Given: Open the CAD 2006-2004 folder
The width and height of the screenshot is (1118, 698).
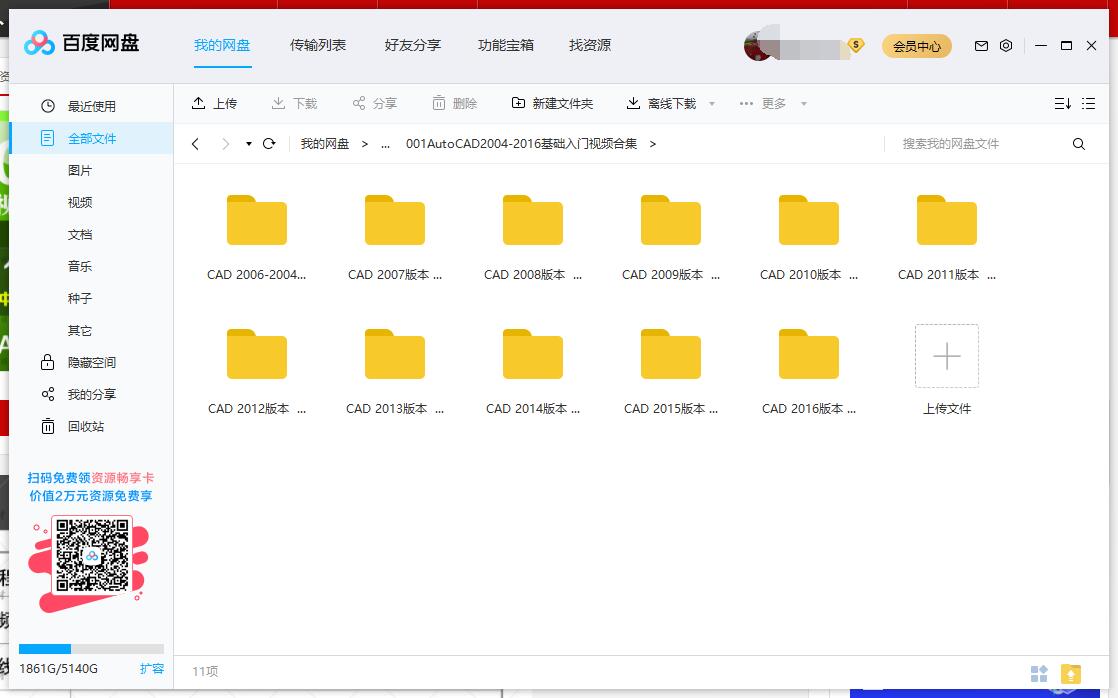Looking at the screenshot, I should tap(257, 220).
